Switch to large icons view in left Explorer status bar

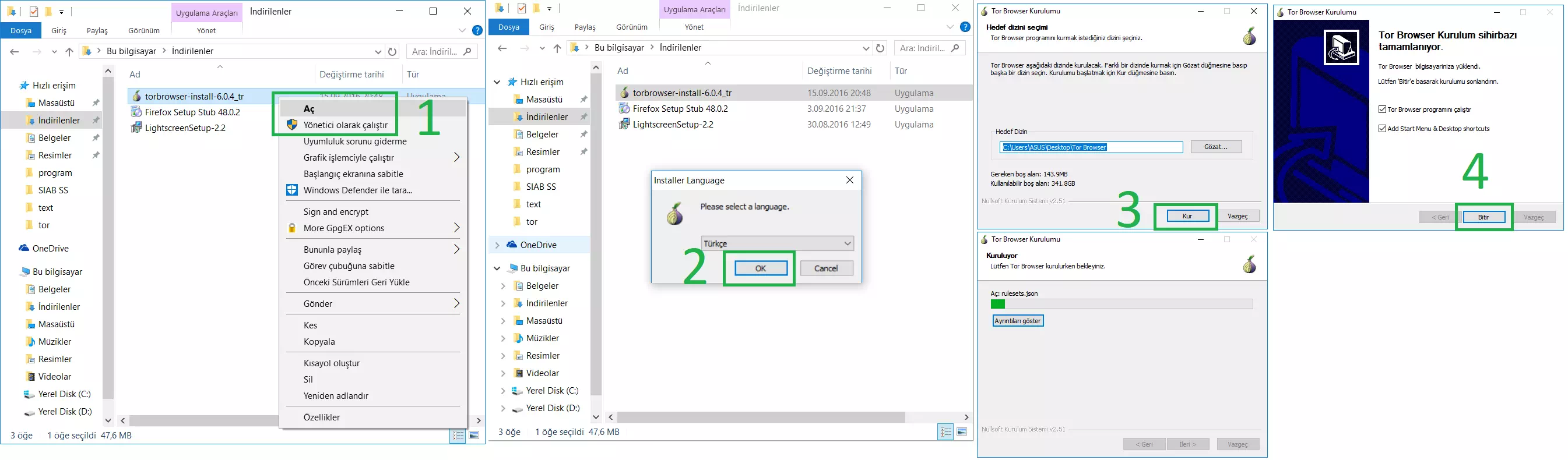[474, 436]
